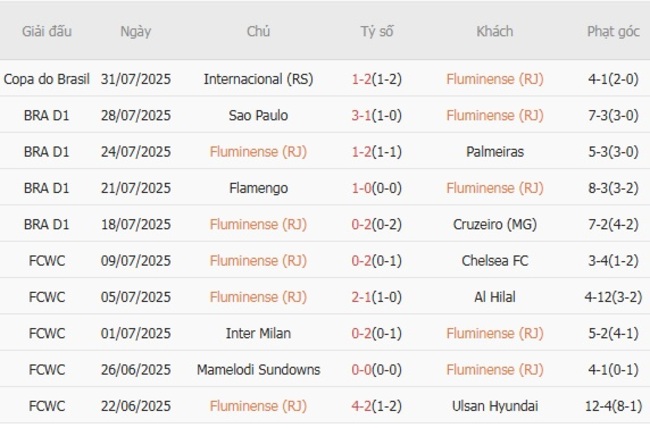
Task: Select the Flamengo team link
Action: click(258, 188)
